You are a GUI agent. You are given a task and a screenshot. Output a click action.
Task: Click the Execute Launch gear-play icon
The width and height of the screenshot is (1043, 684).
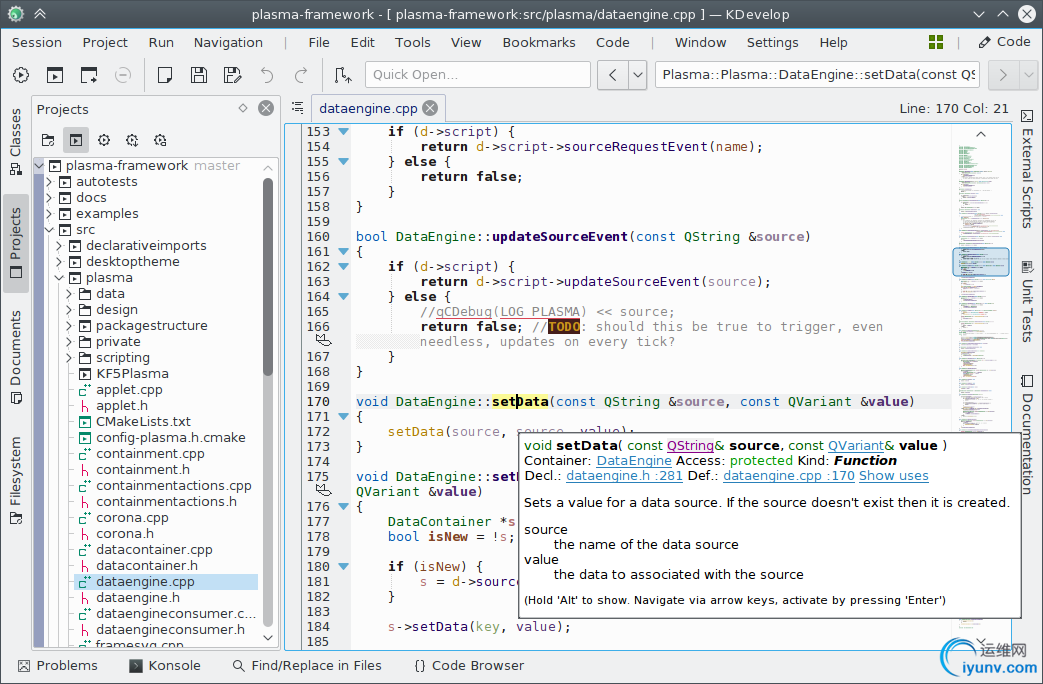click(22, 75)
